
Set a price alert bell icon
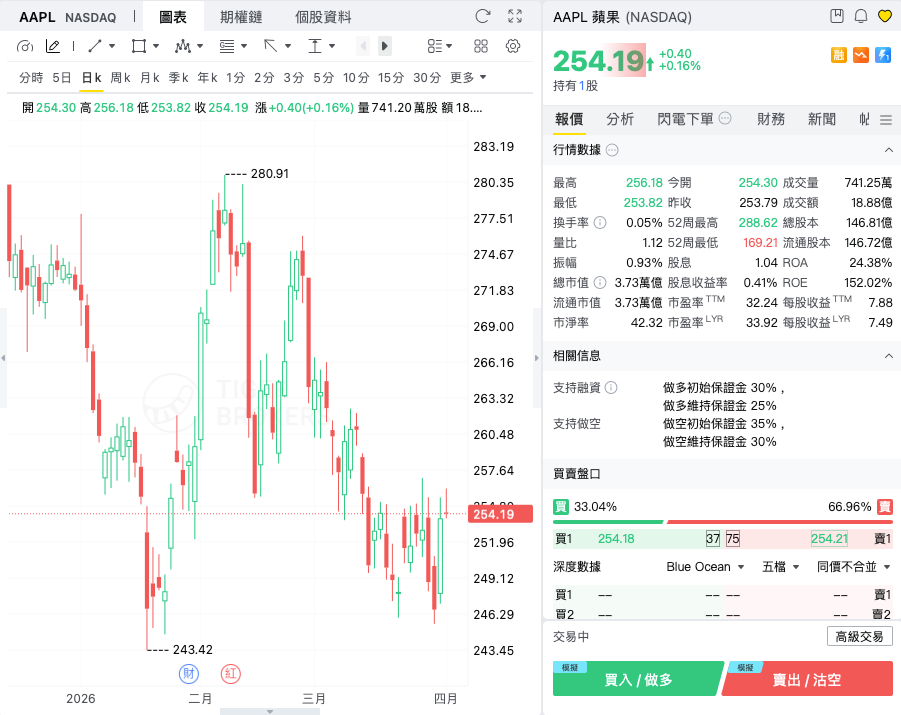(861, 16)
